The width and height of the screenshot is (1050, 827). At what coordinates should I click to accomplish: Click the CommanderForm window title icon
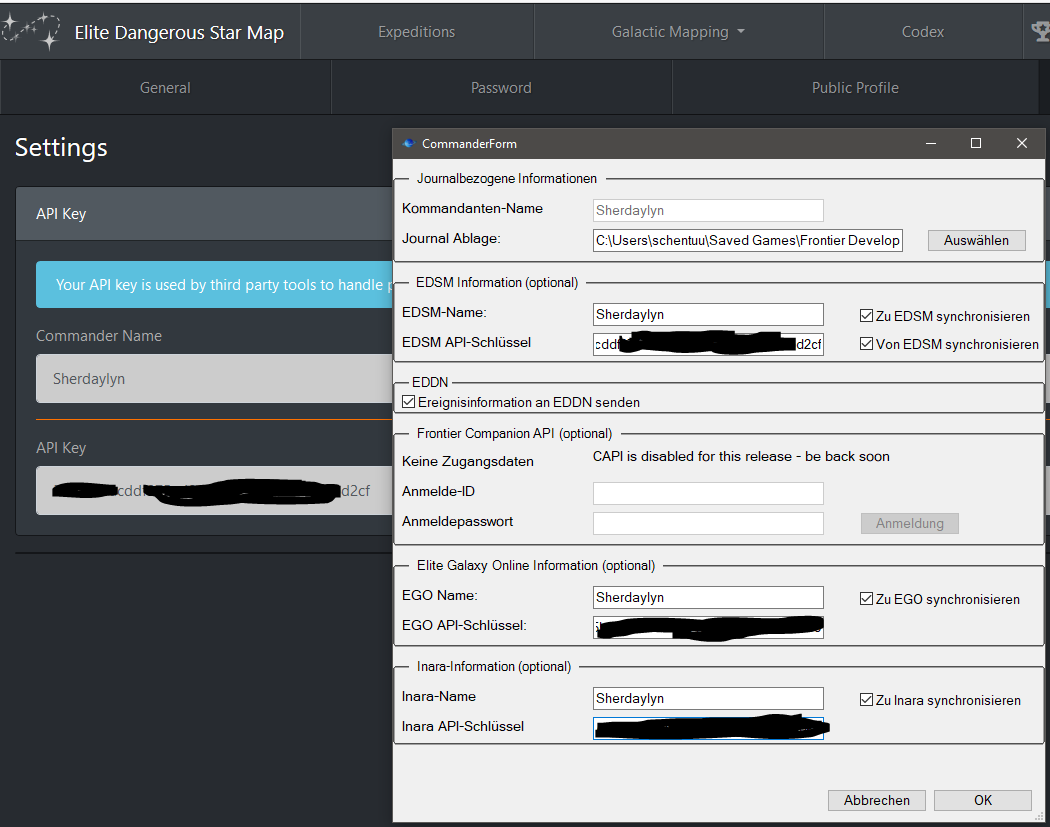(x=408, y=144)
